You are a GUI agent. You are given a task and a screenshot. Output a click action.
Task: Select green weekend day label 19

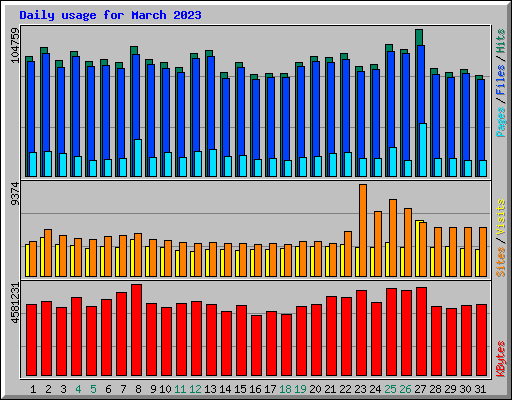[x=300, y=389]
